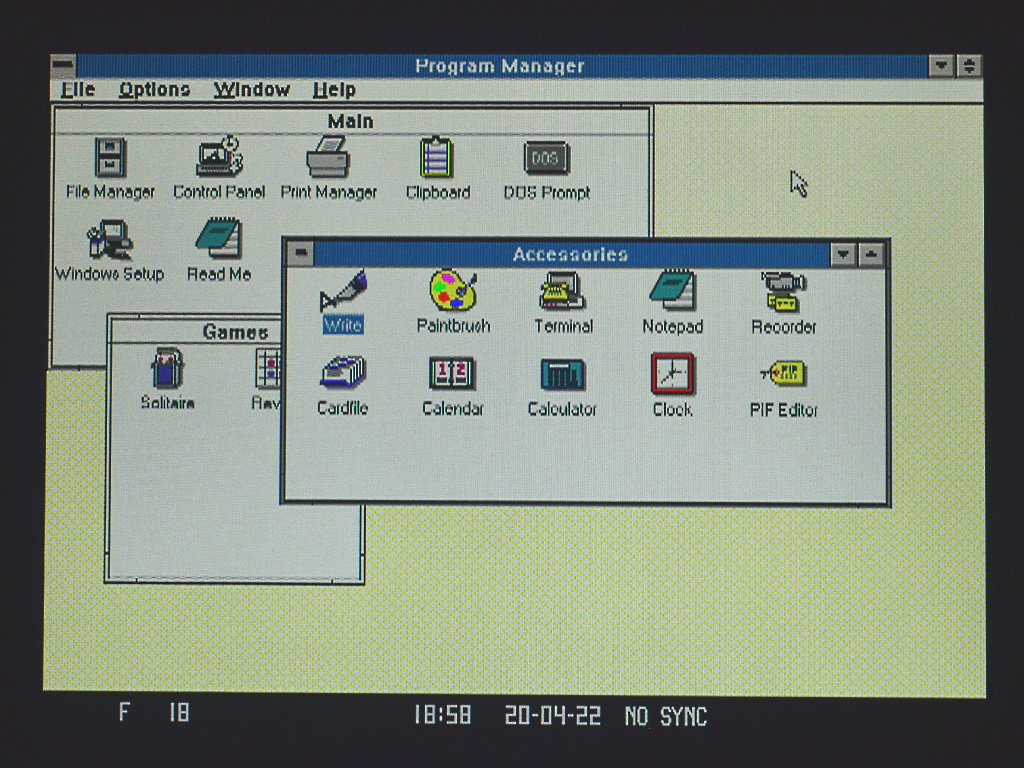Screen dimensions: 1024x768
Task: Open the Read Me notepad icon
Action: [219, 238]
